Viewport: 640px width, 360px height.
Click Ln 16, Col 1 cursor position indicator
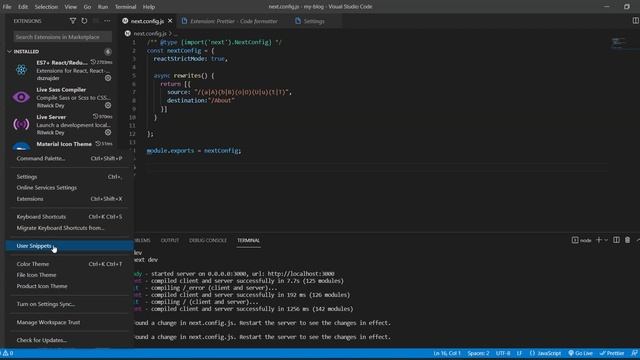(447, 353)
